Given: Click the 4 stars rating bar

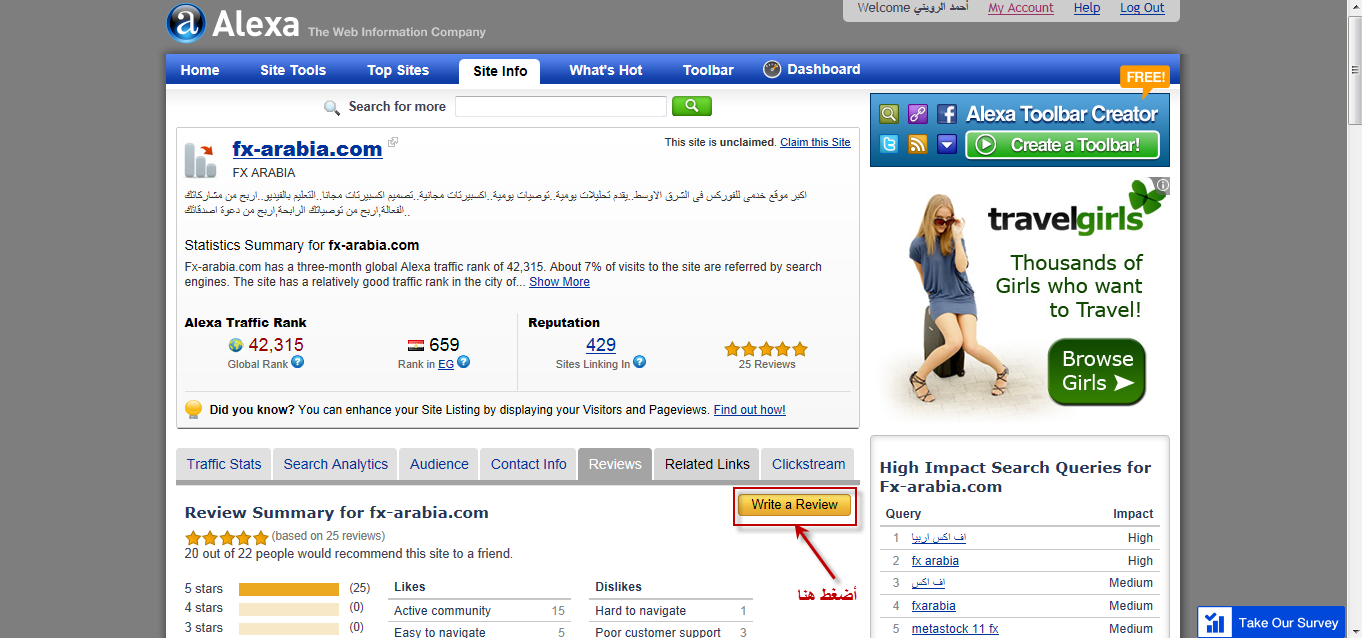Looking at the screenshot, I should tap(289, 608).
